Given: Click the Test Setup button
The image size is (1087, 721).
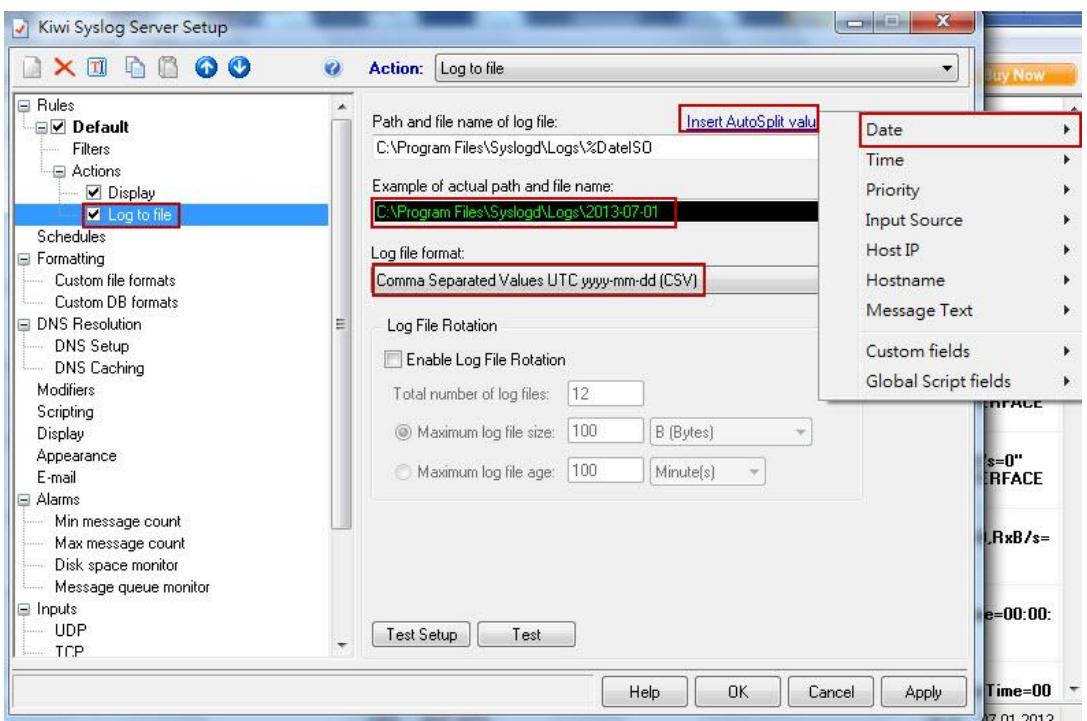Looking at the screenshot, I should pyautogui.click(x=421, y=634).
